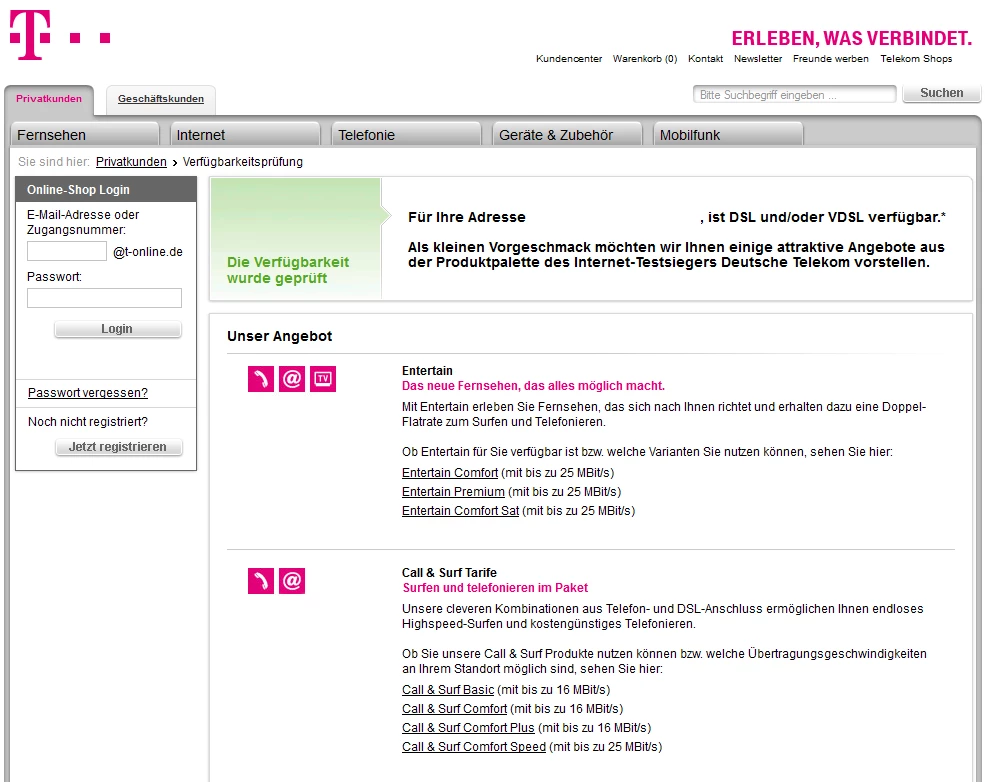This screenshot has height=782, width=998.
Task: Open the Entertain Comfort link
Action: (450, 473)
